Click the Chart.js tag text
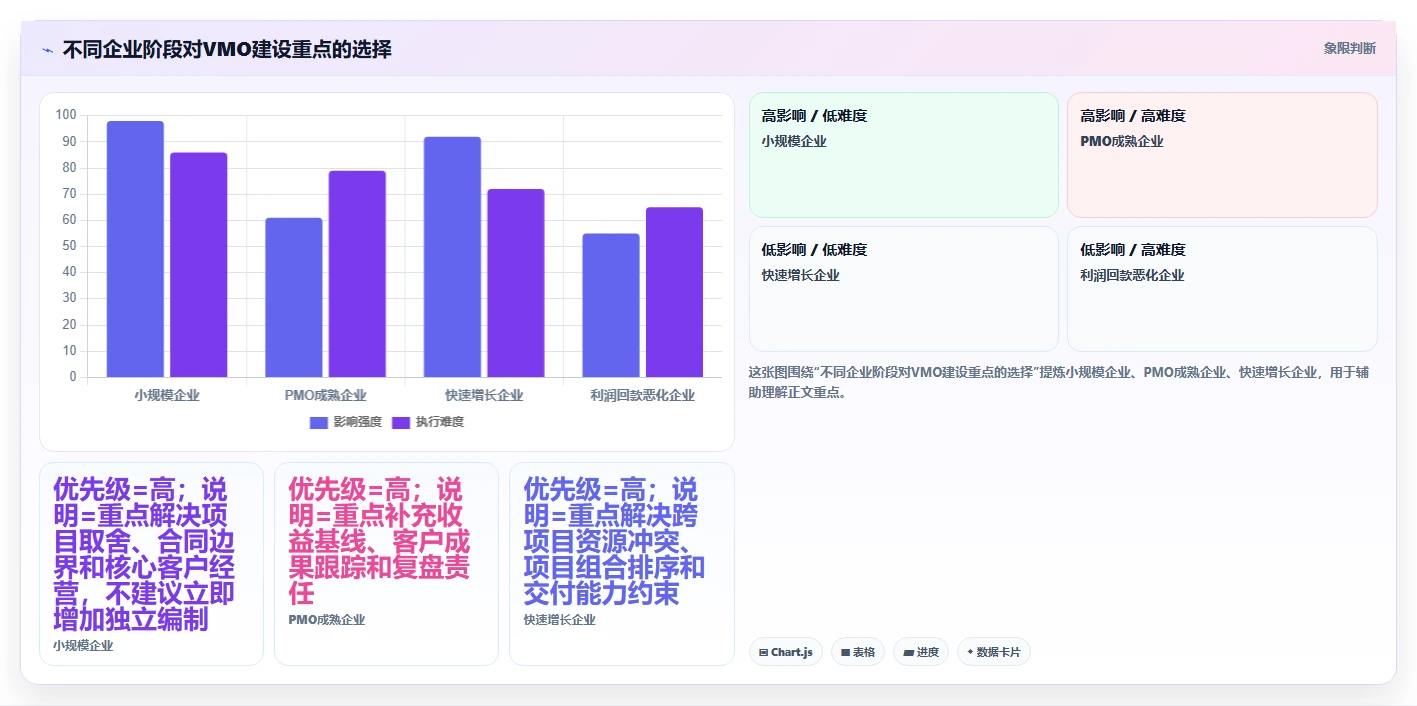 click(x=794, y=652)
